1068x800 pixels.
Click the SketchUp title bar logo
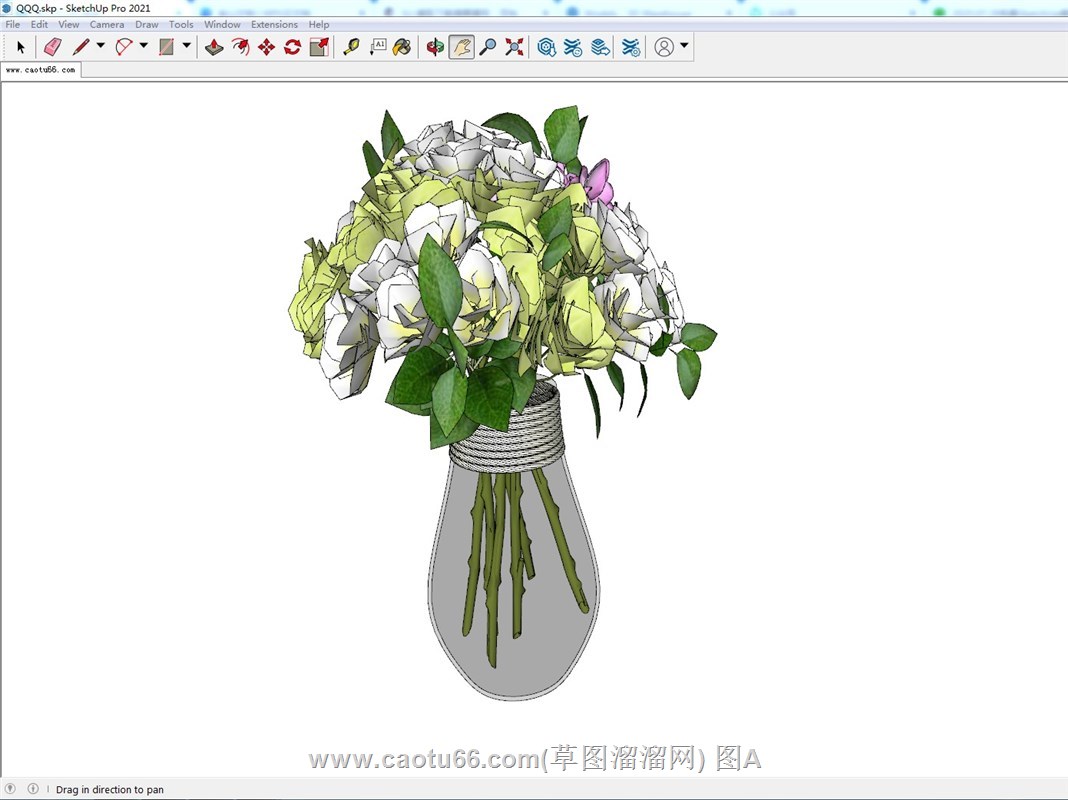(x=7, y=8)
